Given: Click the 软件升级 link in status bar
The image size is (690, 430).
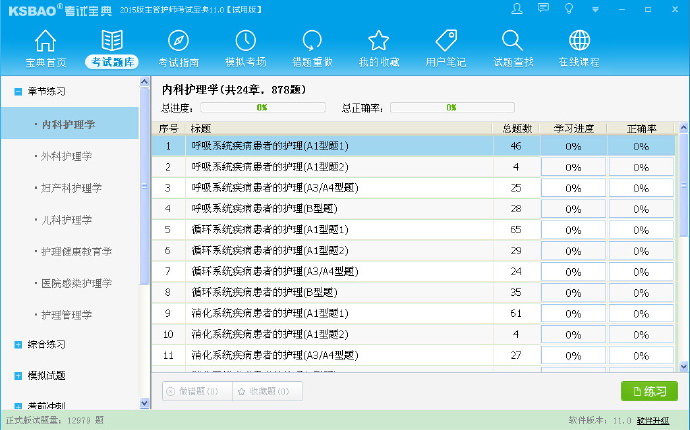Looking at the screenshot, I should [653, 421].
